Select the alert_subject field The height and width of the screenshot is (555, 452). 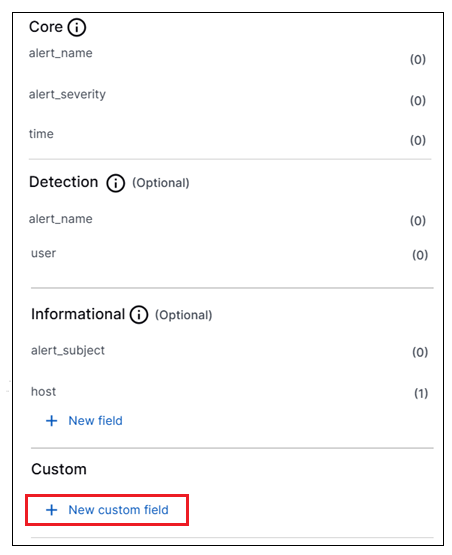(x=68, y=351)
